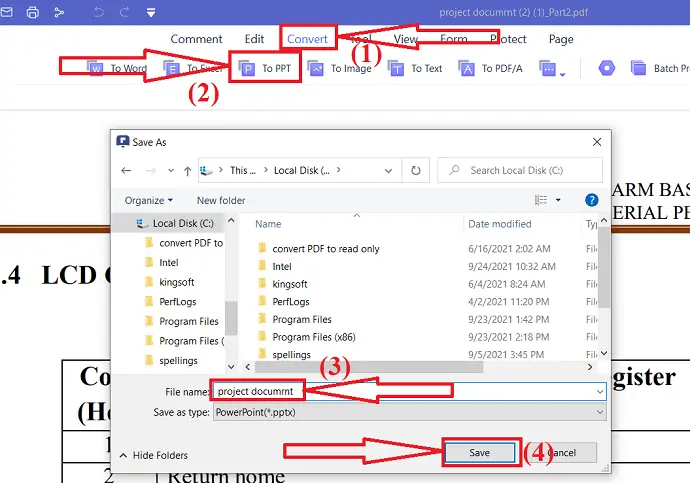Screen dimensions: 690x483
Task: Click the horizontal scrollbar of file list
Action: pyautogui.click(x=369, y=367)
